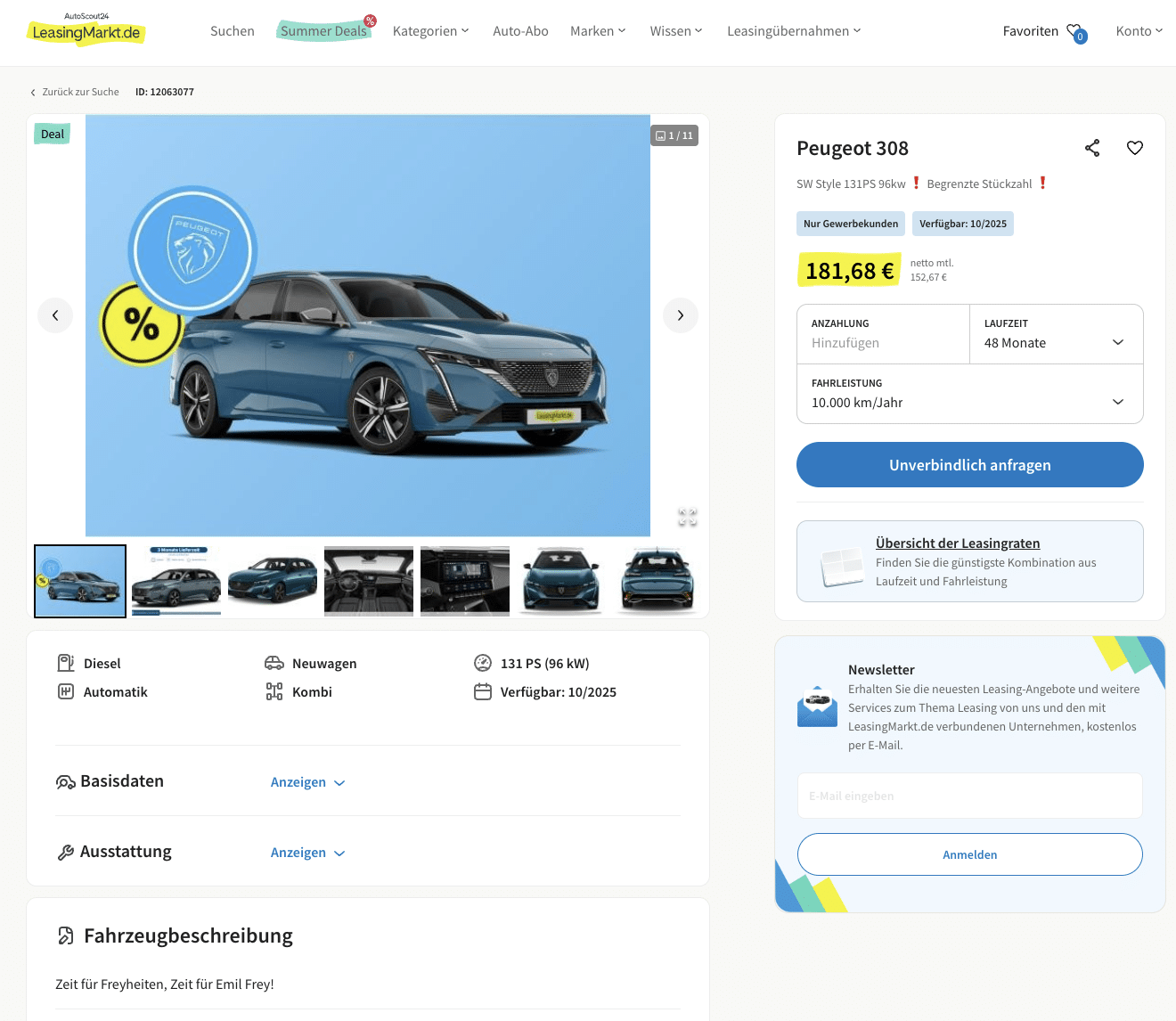Click the Neuwagen car icon
The width and height of the screenshot is (1176, 1021).
[274, 663]
